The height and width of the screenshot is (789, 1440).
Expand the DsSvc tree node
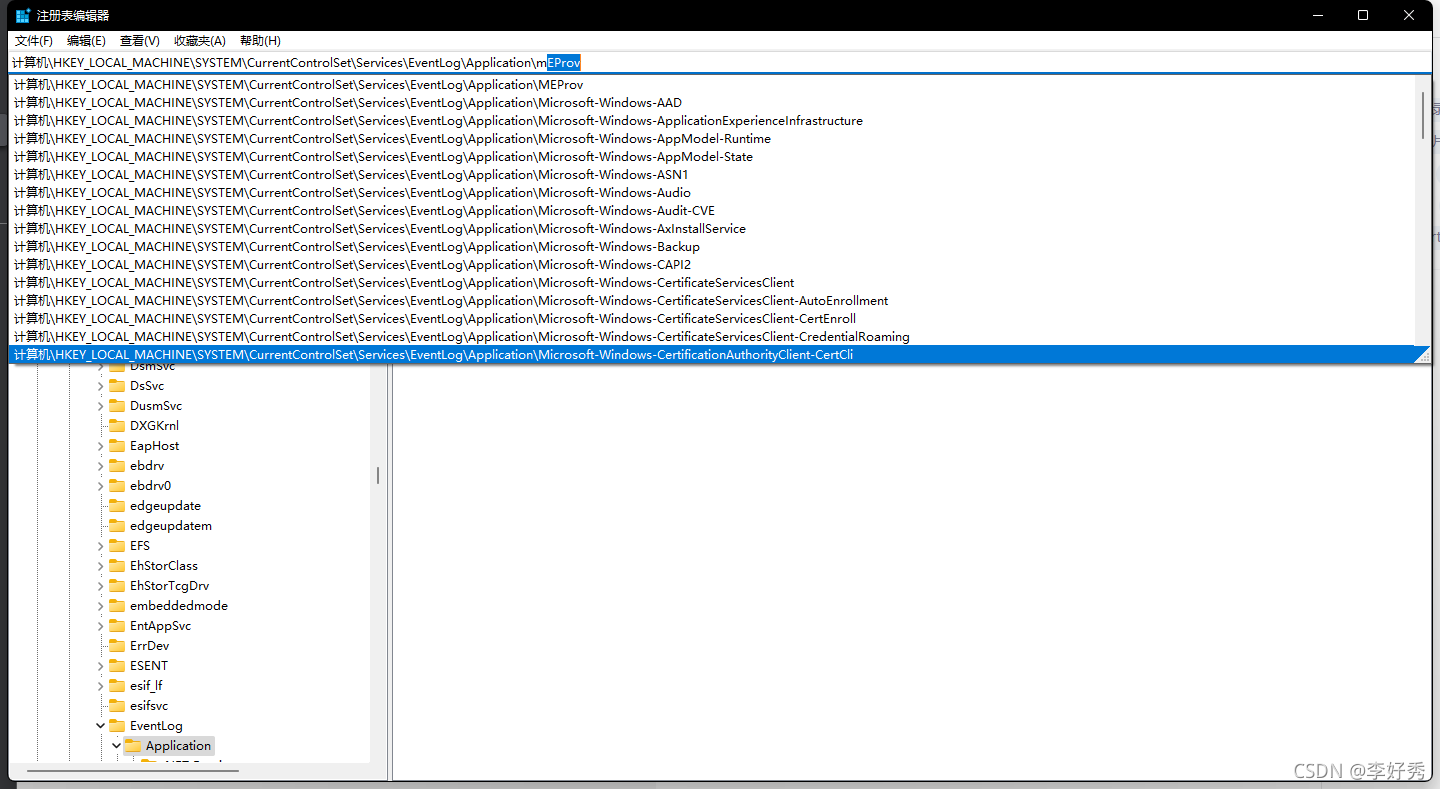100,386
